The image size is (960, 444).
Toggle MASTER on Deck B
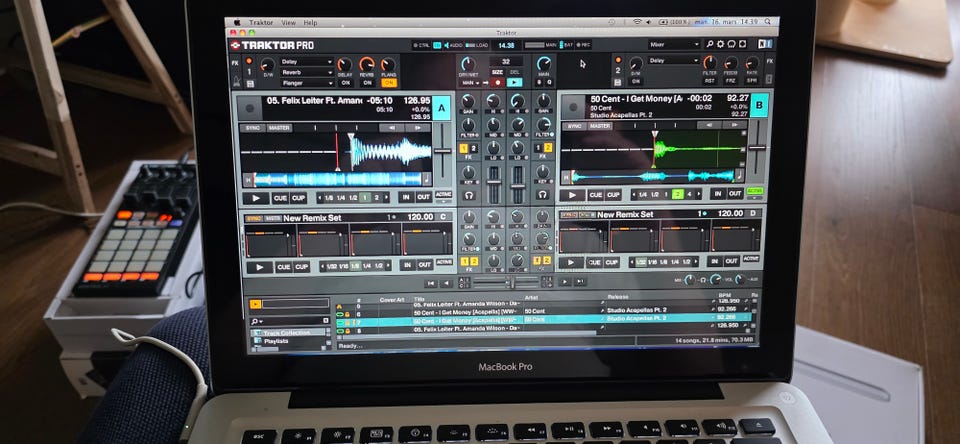pyautogui.click(x=599, y=126)
